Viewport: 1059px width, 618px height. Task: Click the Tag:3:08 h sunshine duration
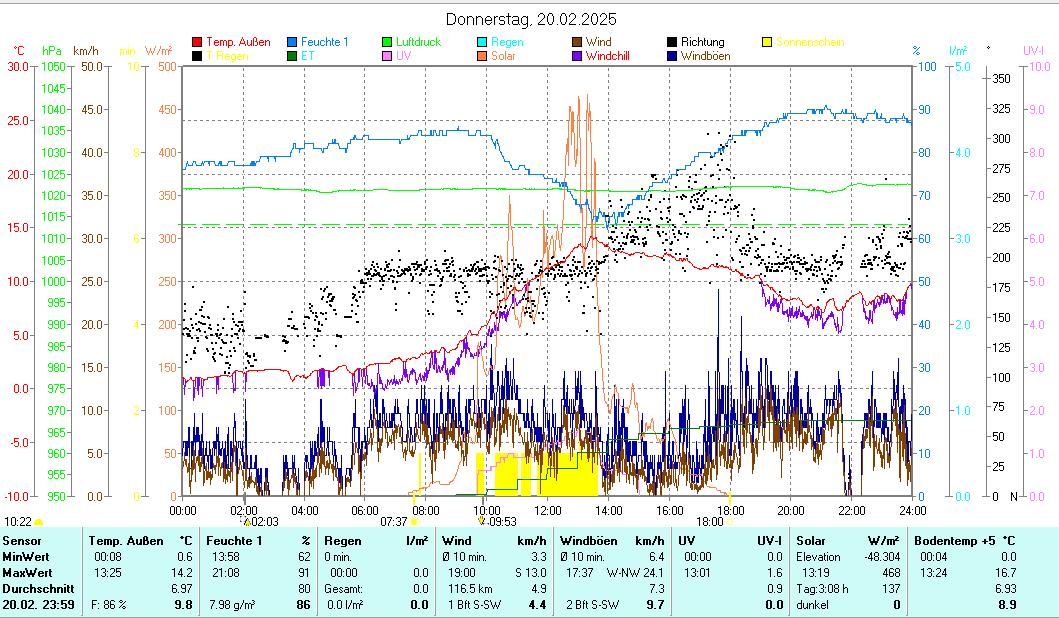click(x=822, y=589)
